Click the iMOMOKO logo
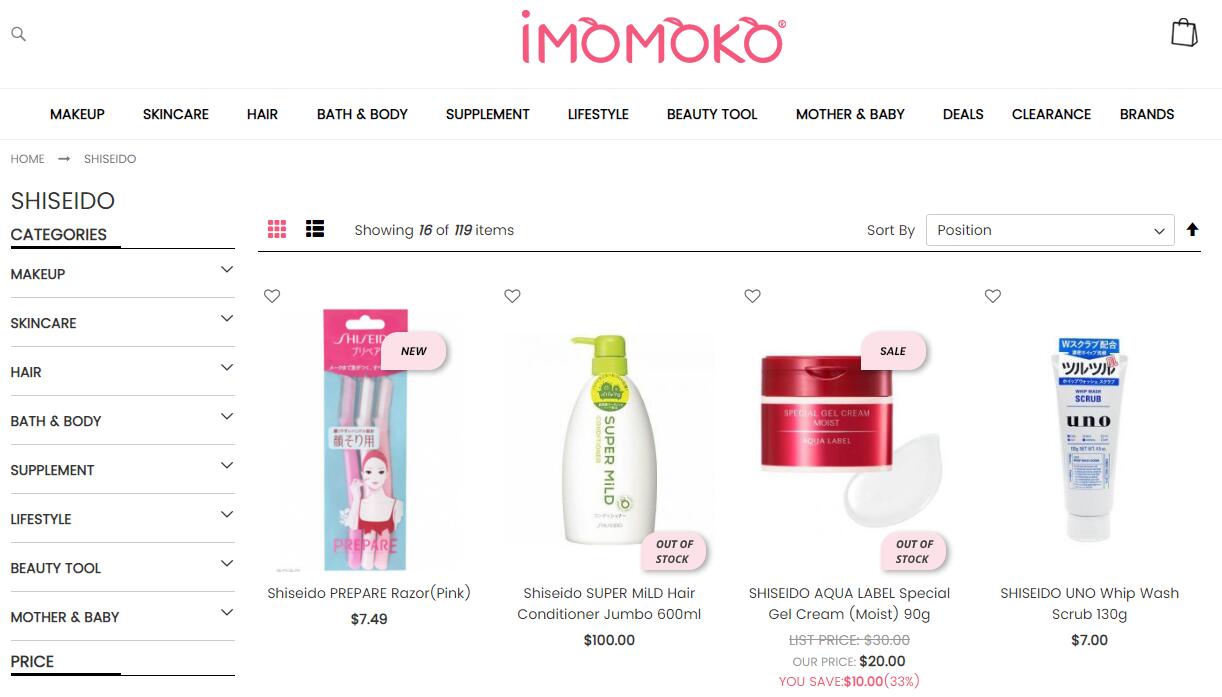 click(x=653, y=38)
